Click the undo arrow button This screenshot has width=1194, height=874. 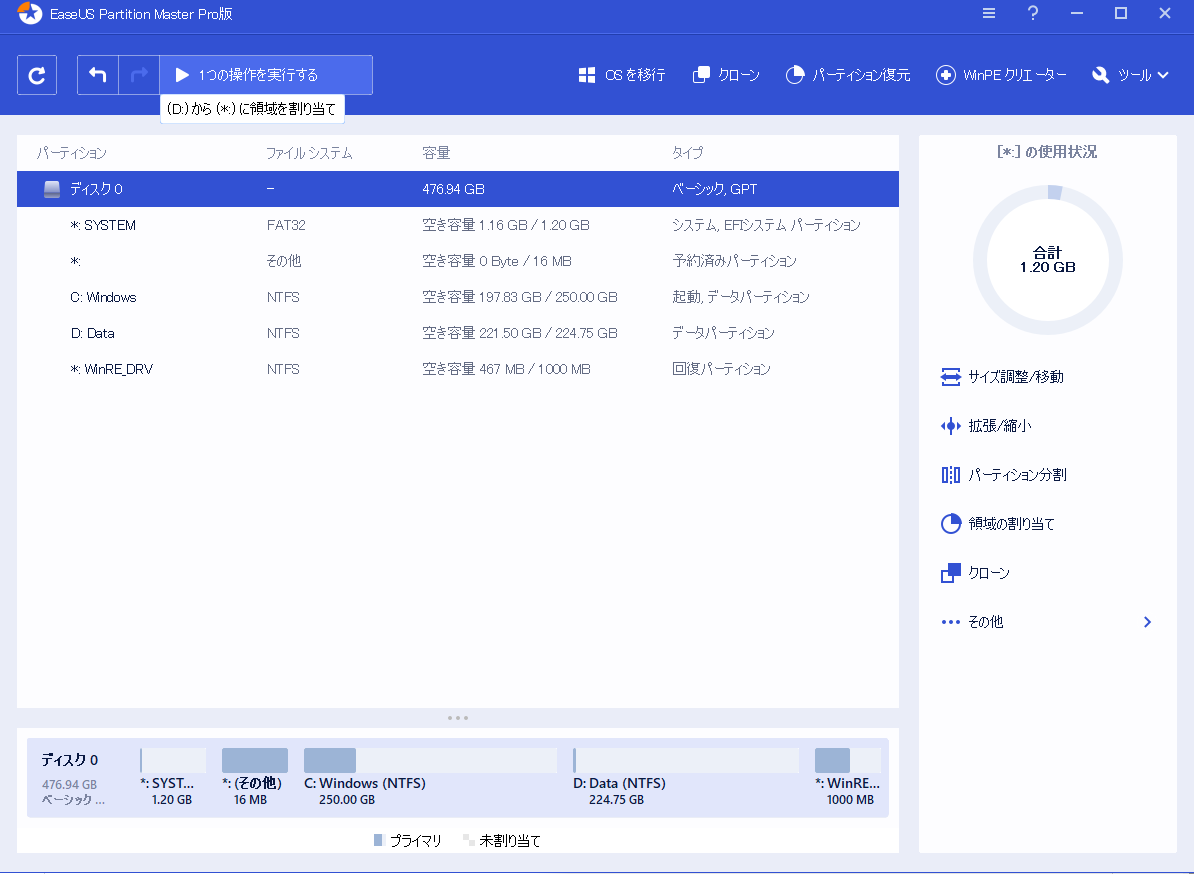point(97,74)
